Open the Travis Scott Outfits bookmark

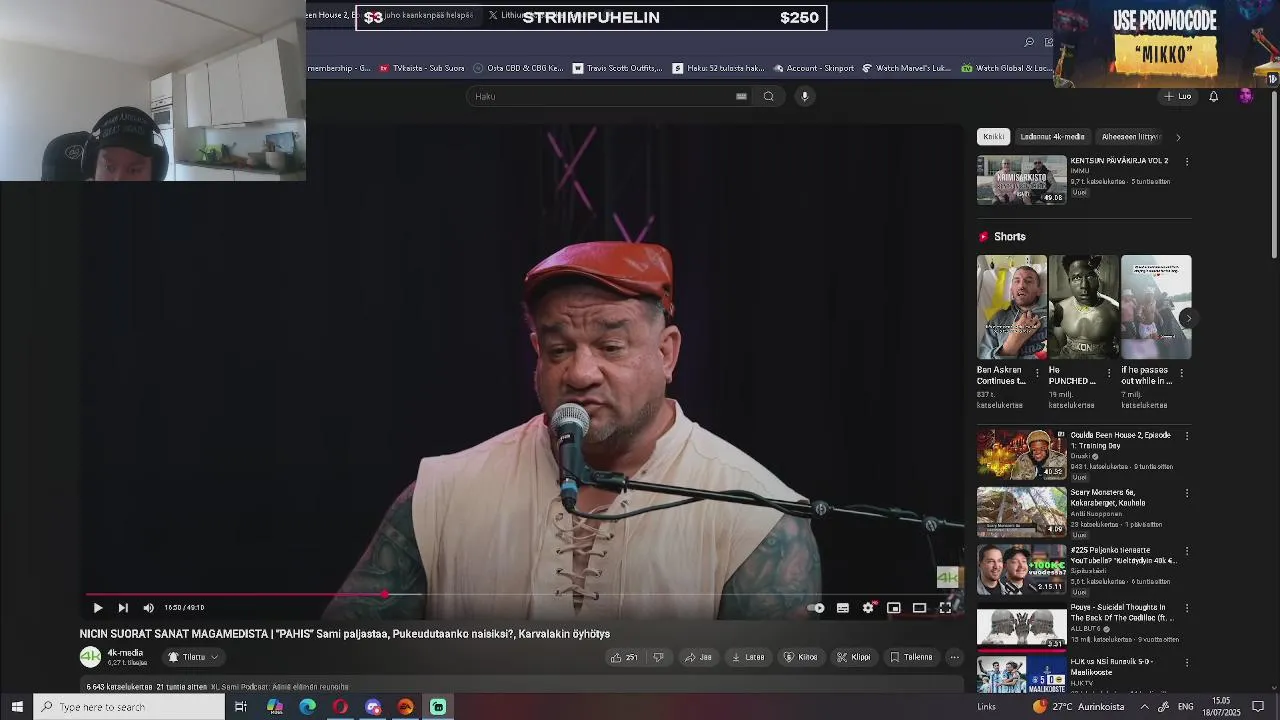[x=617, y=68]
